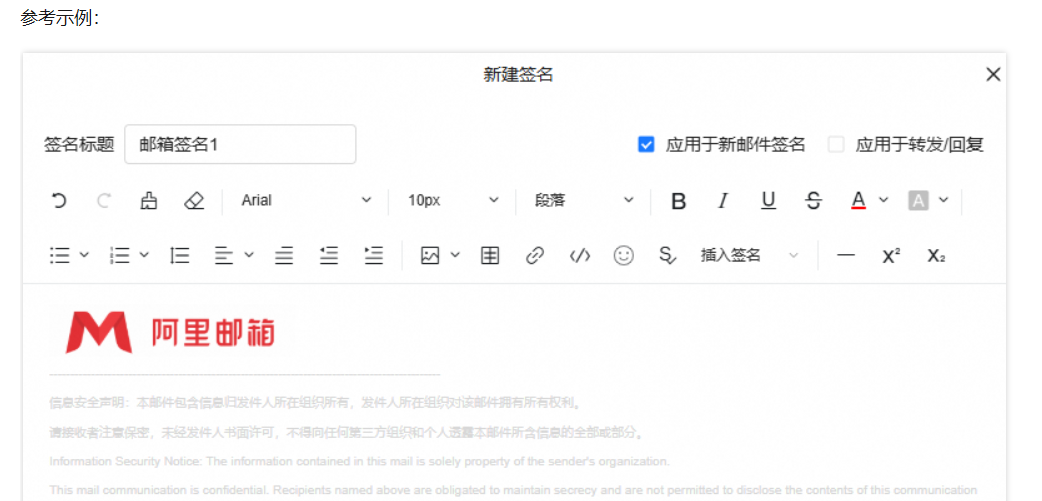This screenshot has width=1042, height=501.
Task: Click the justify alignment icon
Action: coord(284,256)
